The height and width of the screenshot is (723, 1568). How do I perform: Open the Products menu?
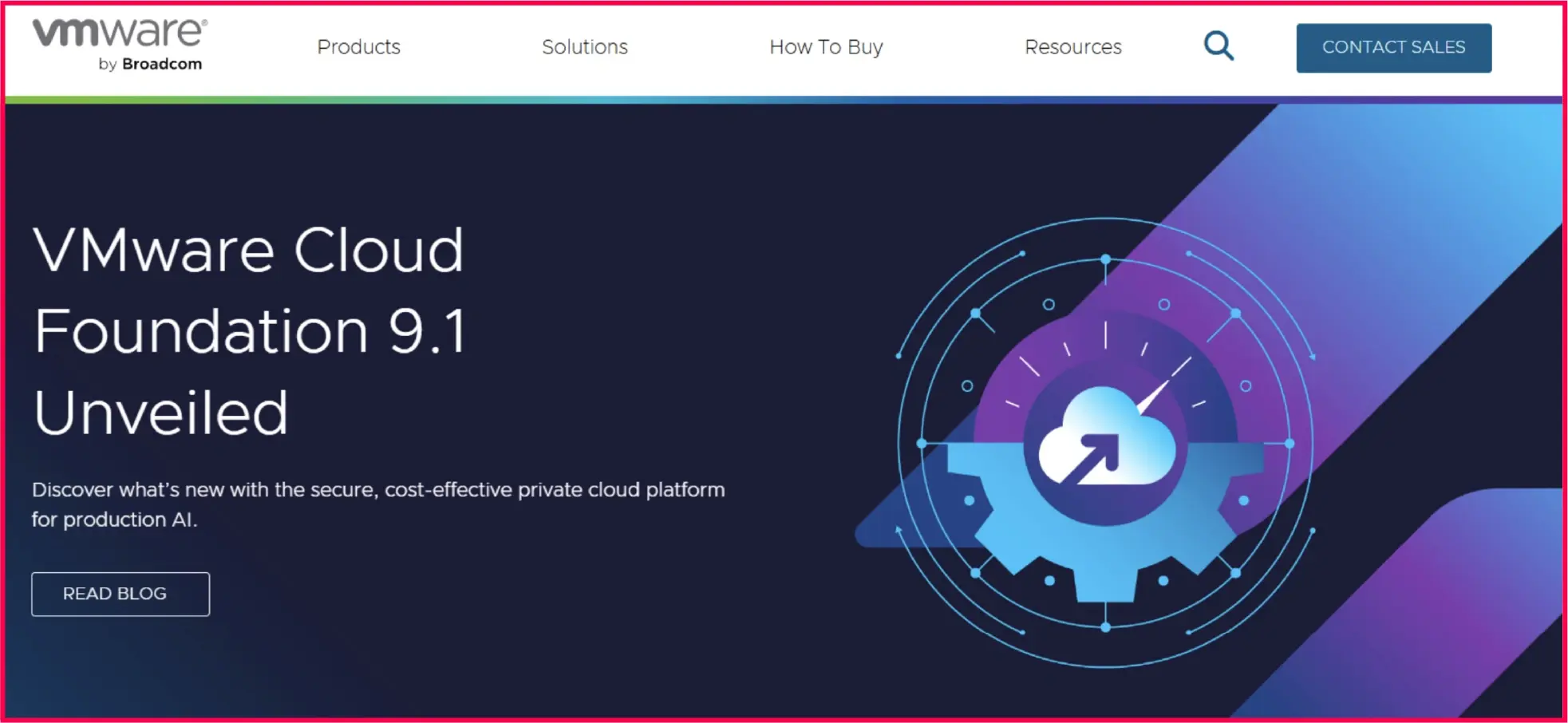359,47
